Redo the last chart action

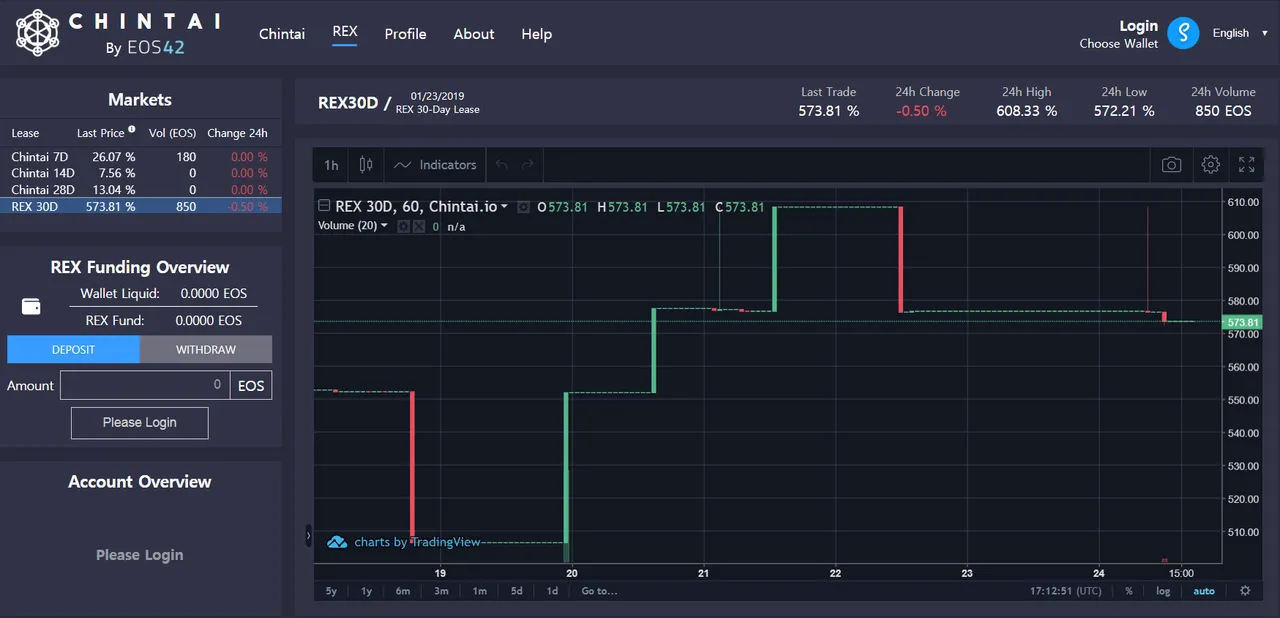528,165
